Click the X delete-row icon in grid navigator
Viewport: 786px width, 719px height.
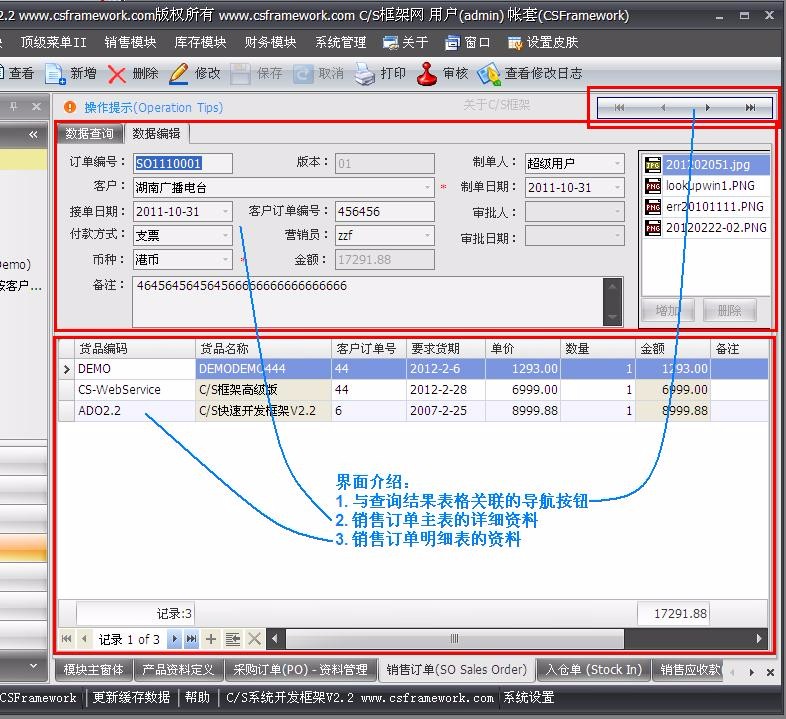(x=255, y=639)
